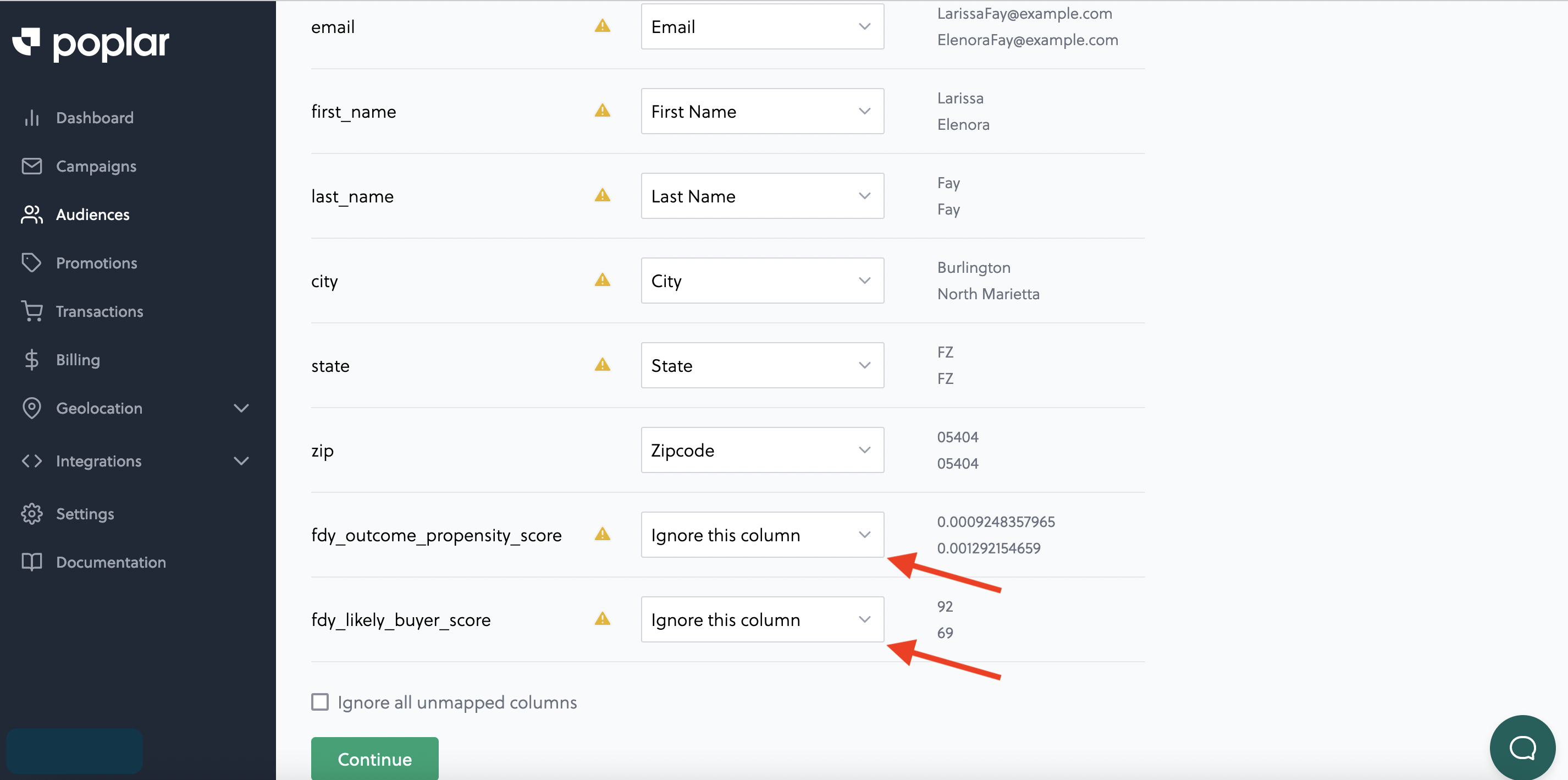Click warning icon next to city
Viewport: 1568px width, 780px height.
coord(602,279)
